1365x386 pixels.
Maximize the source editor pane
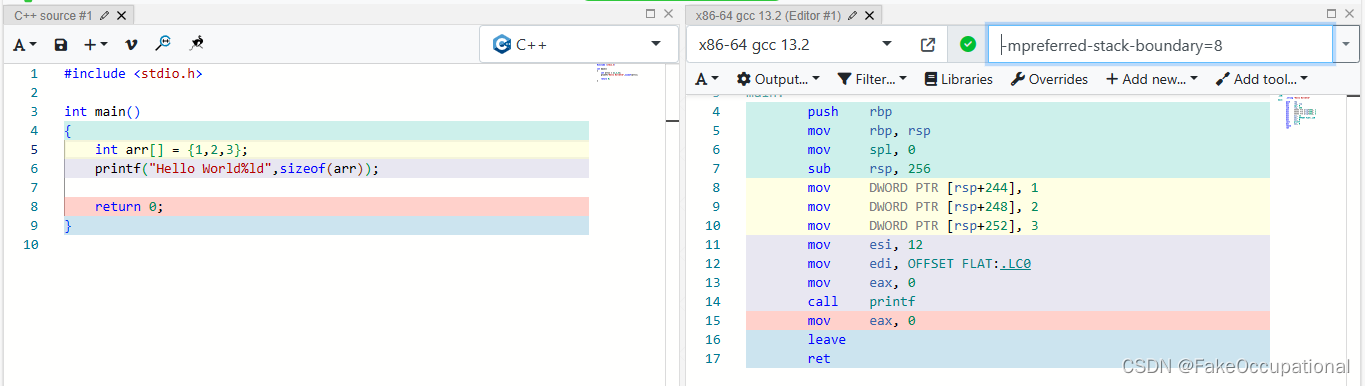[651, 13]
